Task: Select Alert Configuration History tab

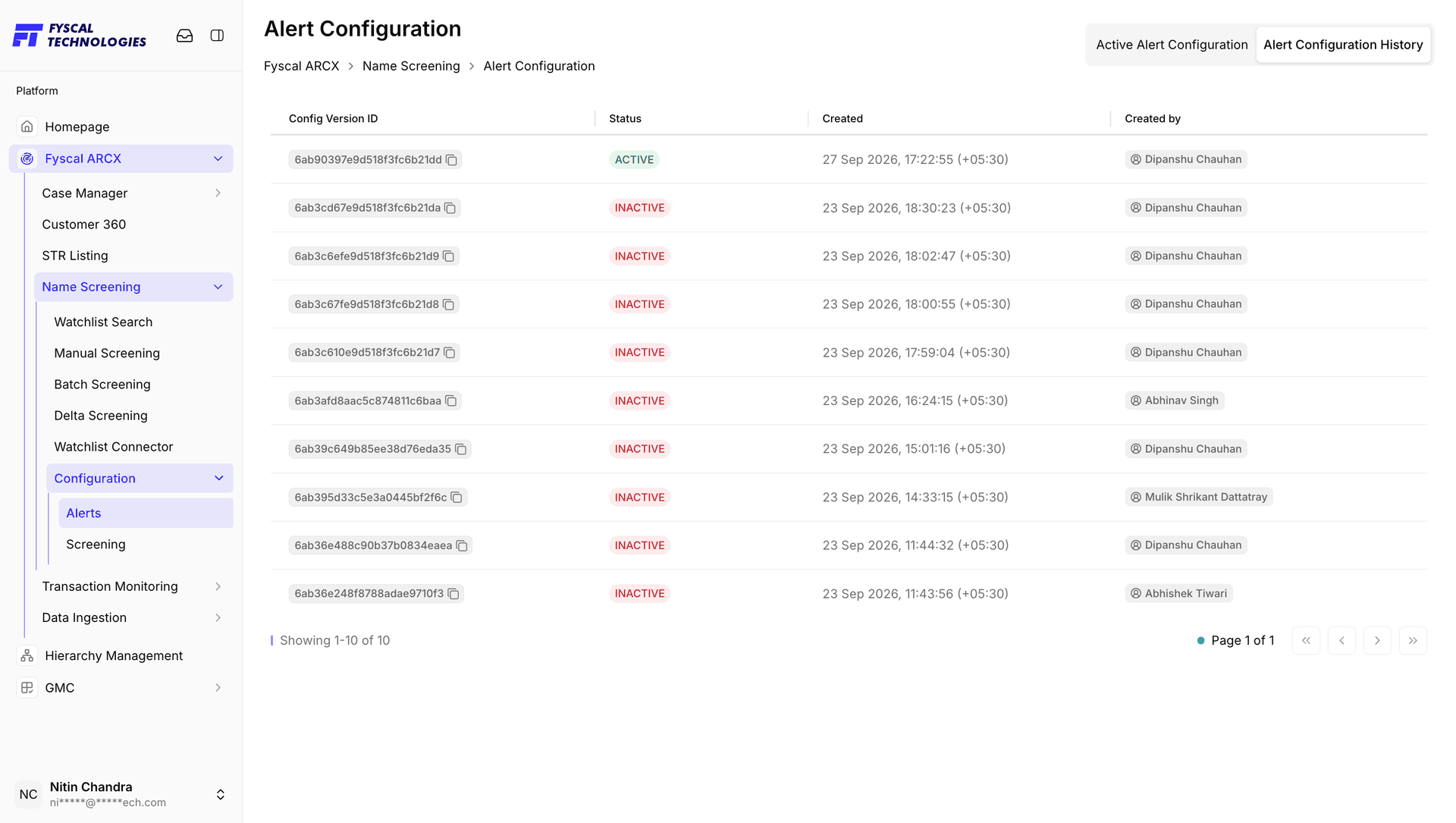Action: pyautogui.click(x=1343, y=45)
